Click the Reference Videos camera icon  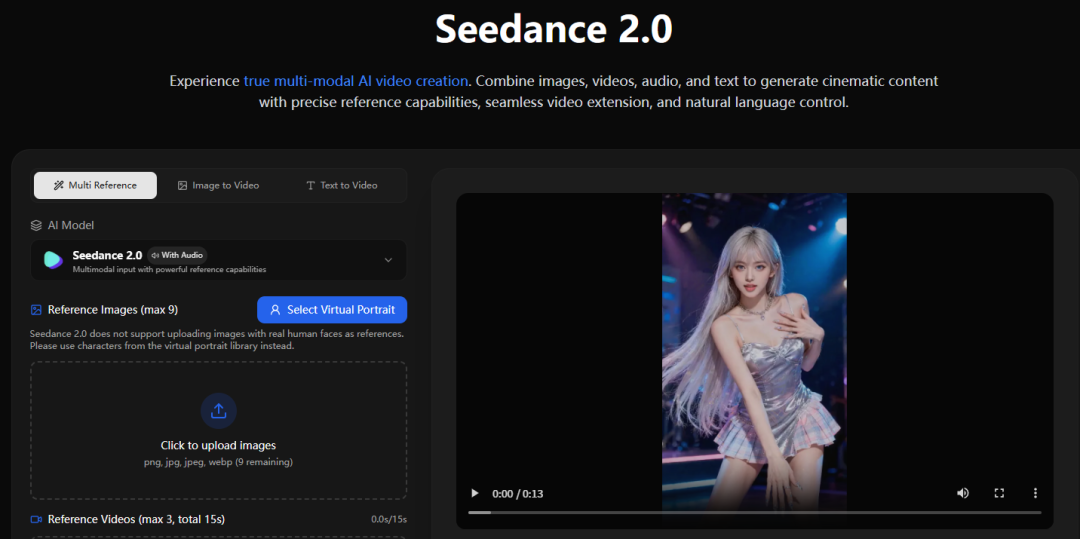click(37, 519)
